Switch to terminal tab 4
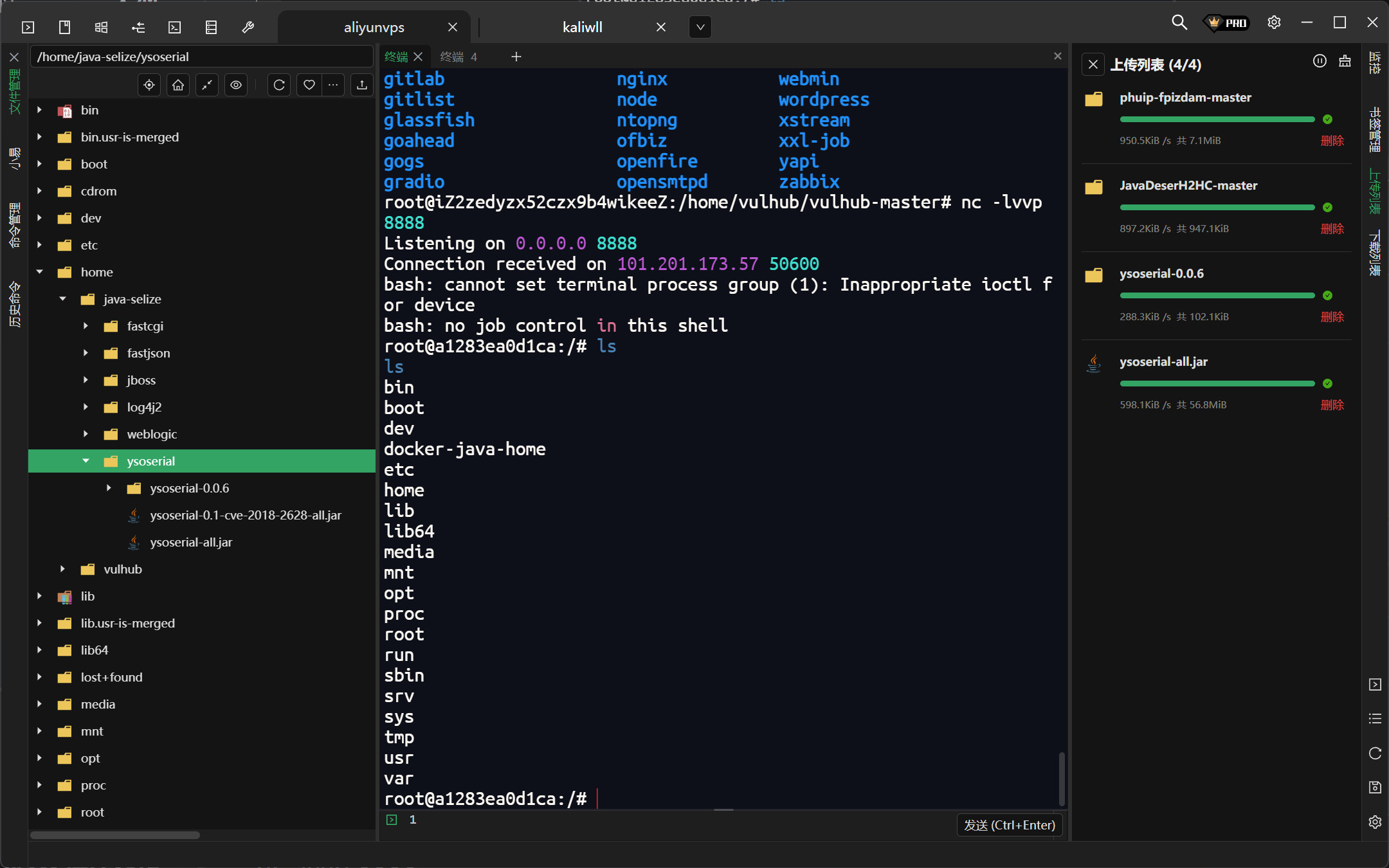This screenshot has height=868, width=1389. click(x=458, y=57)
